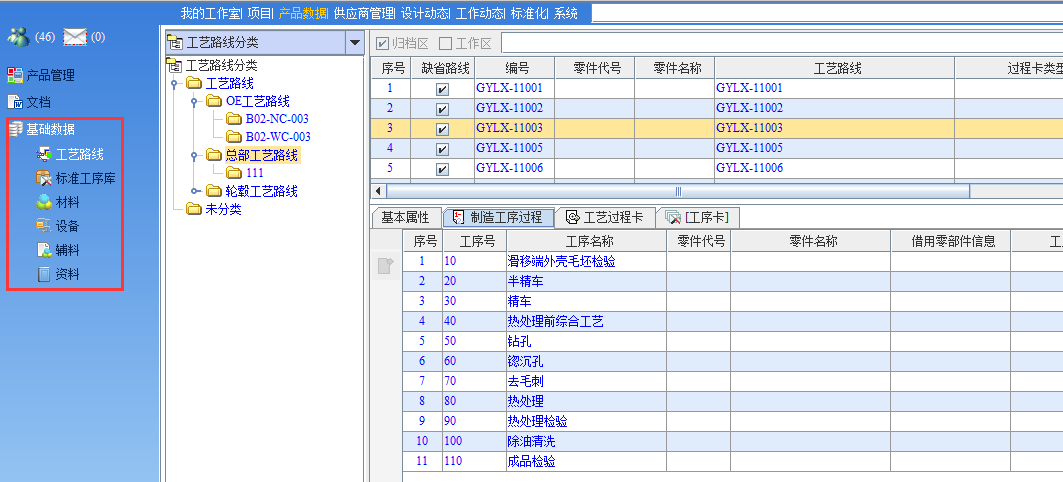Click the left arrow of horizontal scrollbar
The height and width of the screenshot is (482, 1063).
tap(378, 192)
